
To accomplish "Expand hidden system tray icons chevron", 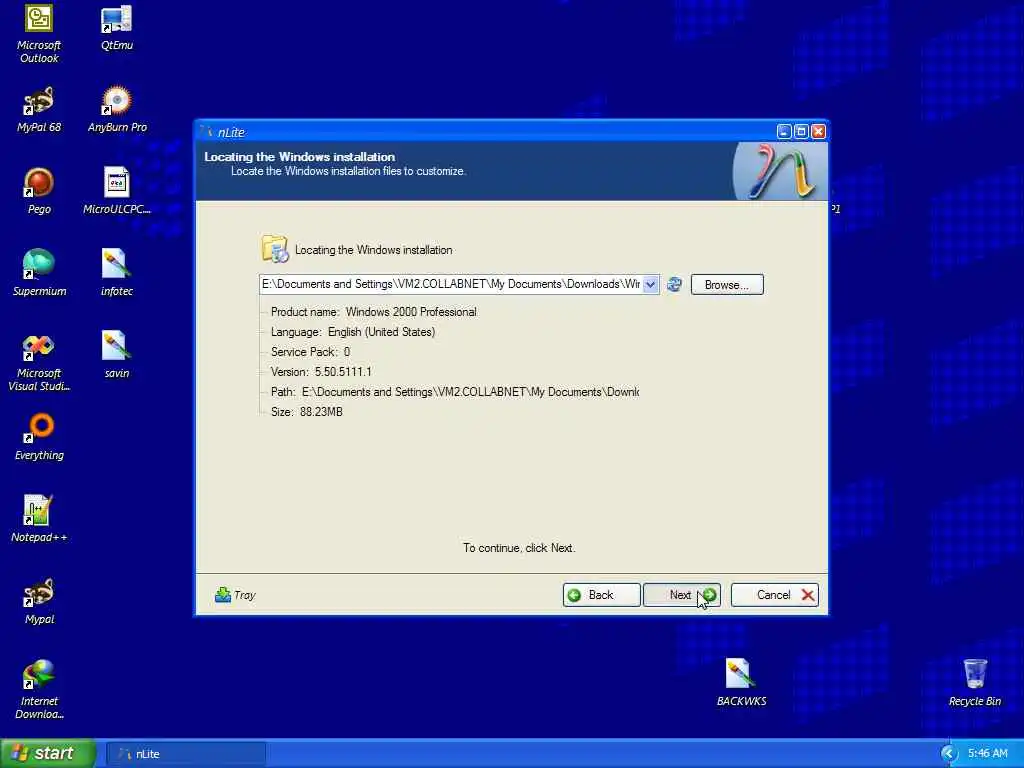I will click(948, 754).
